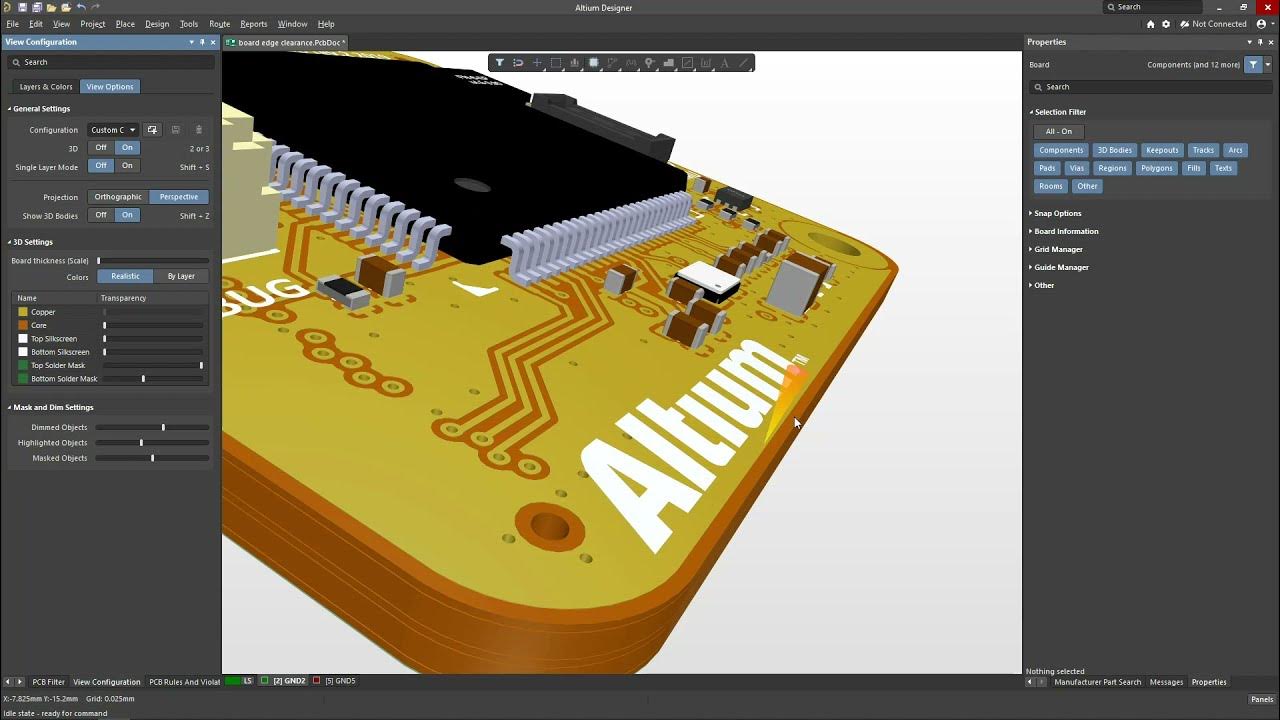
Task: Click the Properties filter funnel button
Action: (1253, 64)
